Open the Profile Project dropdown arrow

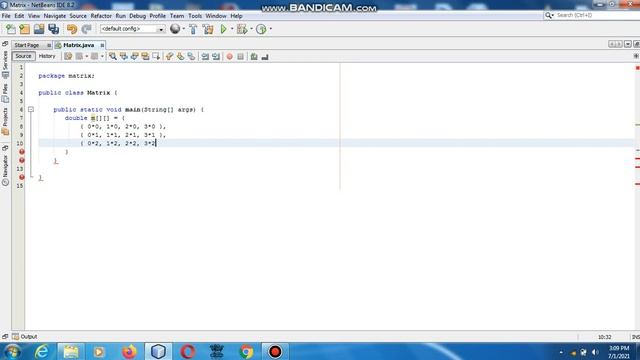271,29
